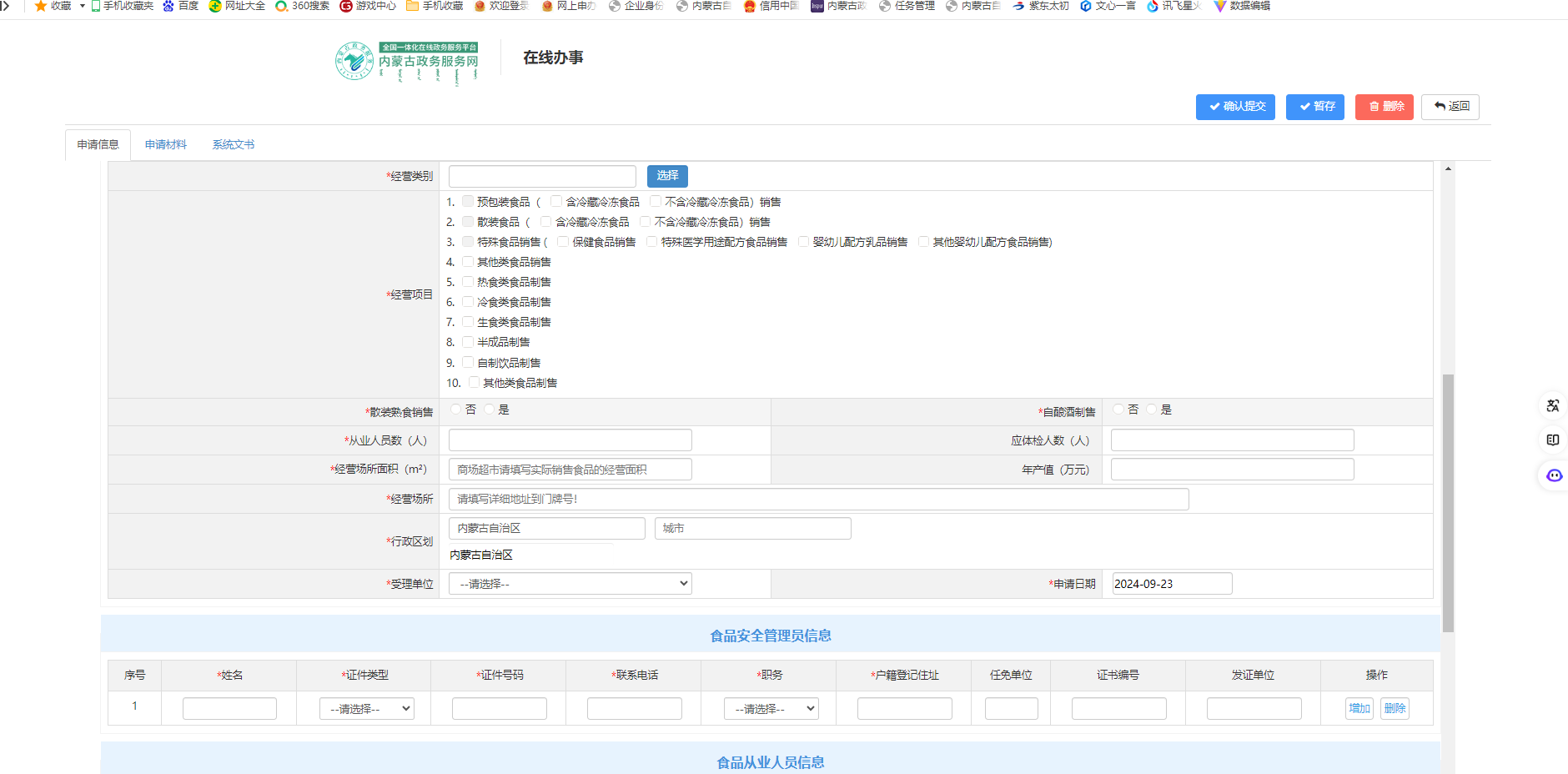Click the 确认提交 button
The height and width of the screenshot is (774, 1568).
pos(1235,107)
